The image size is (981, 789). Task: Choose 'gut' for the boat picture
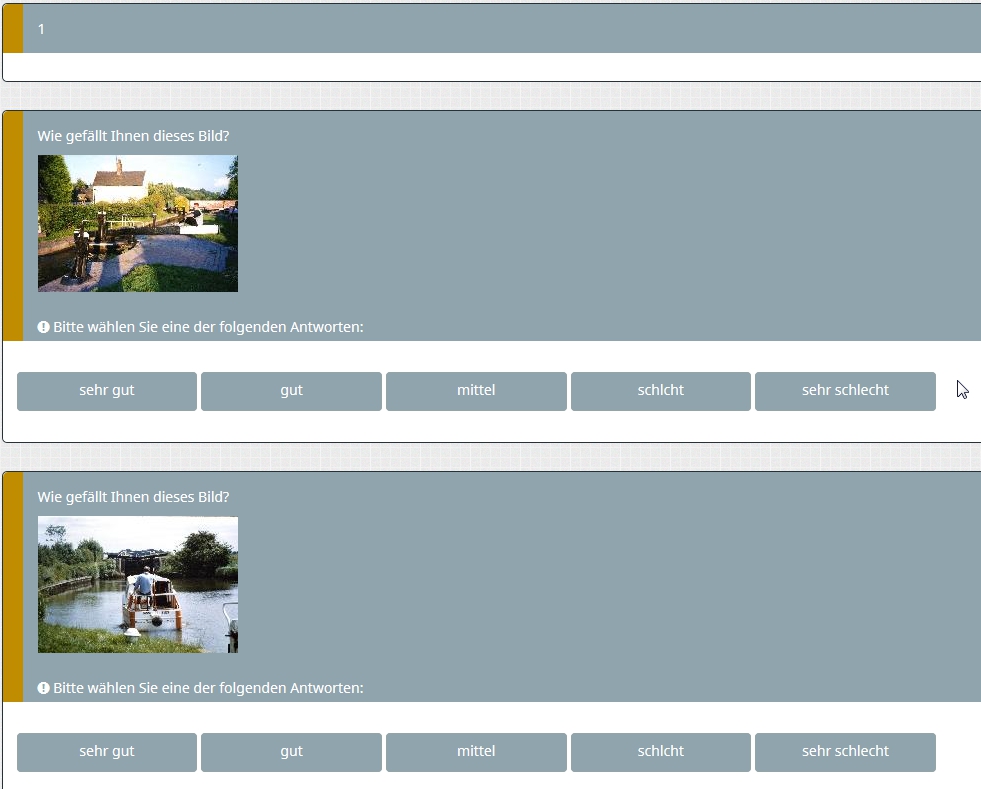point(292,752)
